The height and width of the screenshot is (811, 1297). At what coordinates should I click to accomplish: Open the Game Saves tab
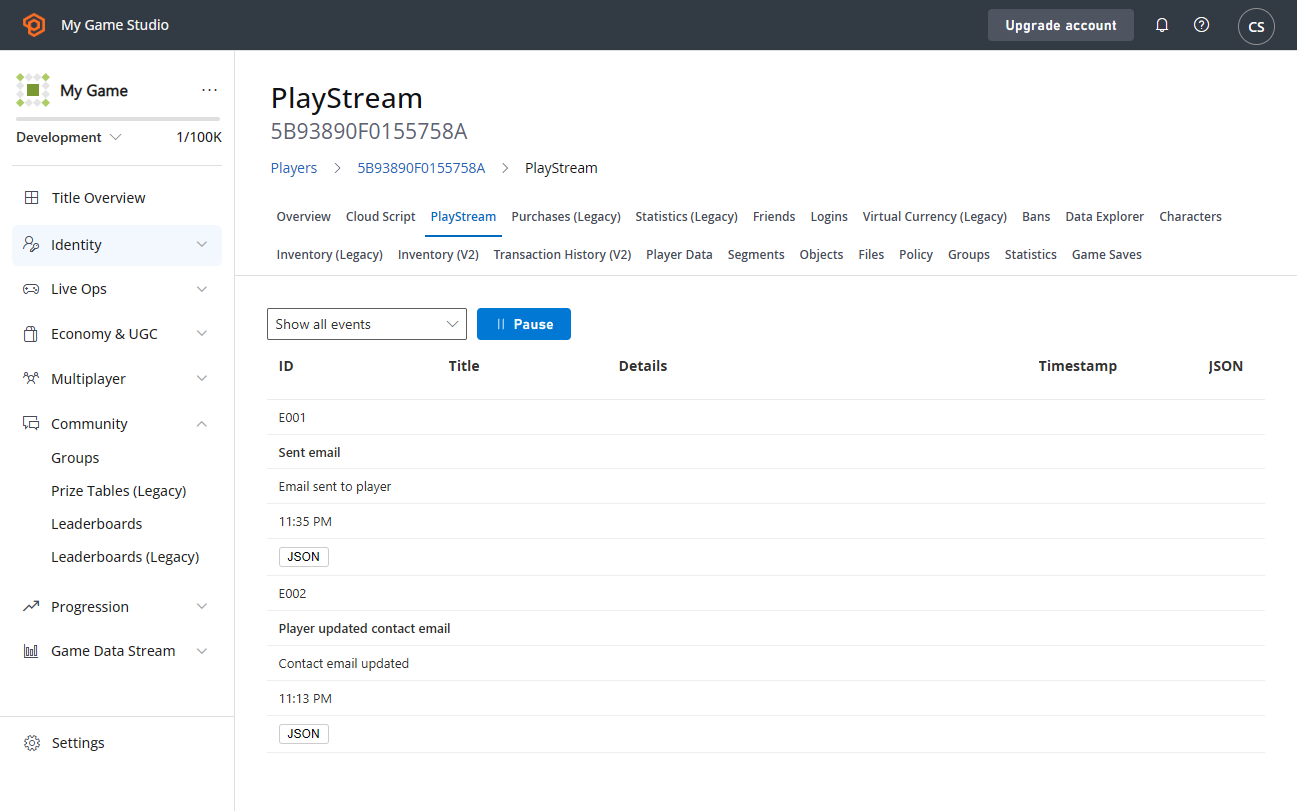coord(1107,254)
